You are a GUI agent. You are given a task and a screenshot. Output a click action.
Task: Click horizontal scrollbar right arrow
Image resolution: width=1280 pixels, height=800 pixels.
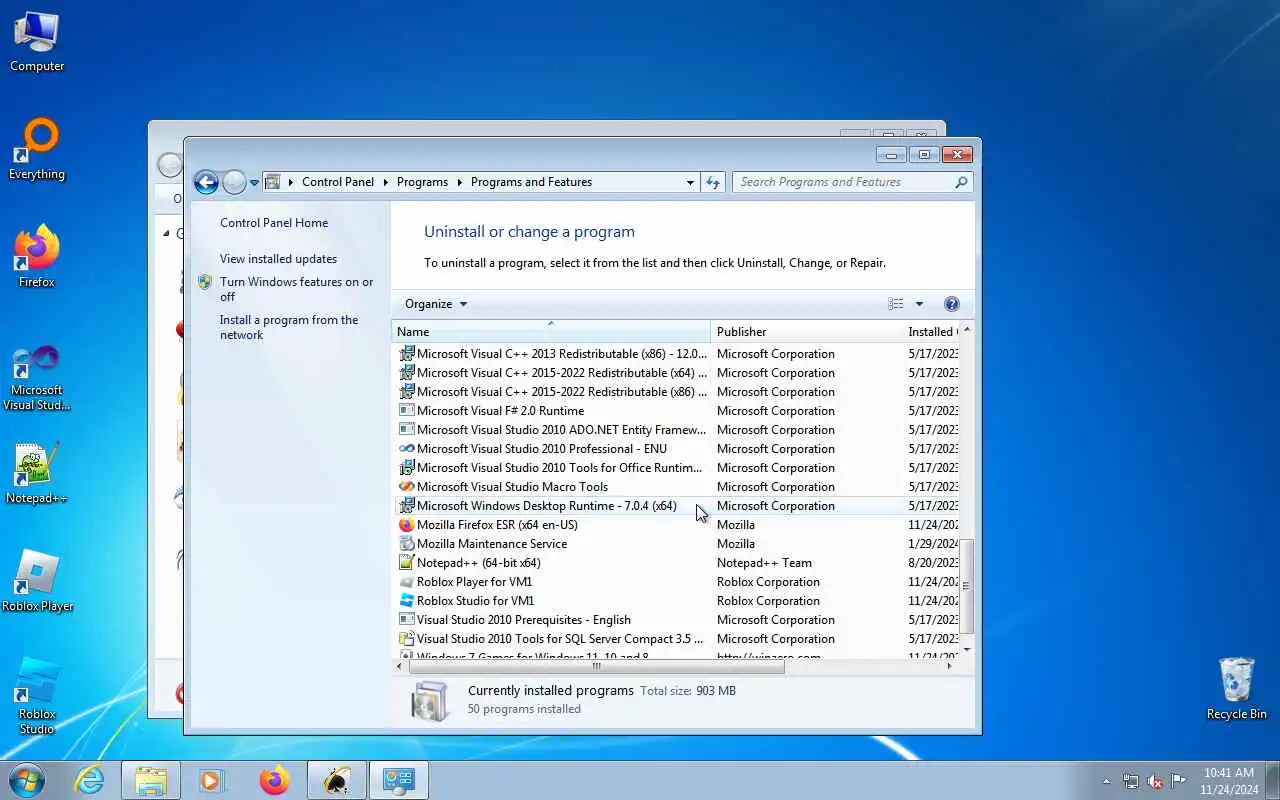click(950, 666)
